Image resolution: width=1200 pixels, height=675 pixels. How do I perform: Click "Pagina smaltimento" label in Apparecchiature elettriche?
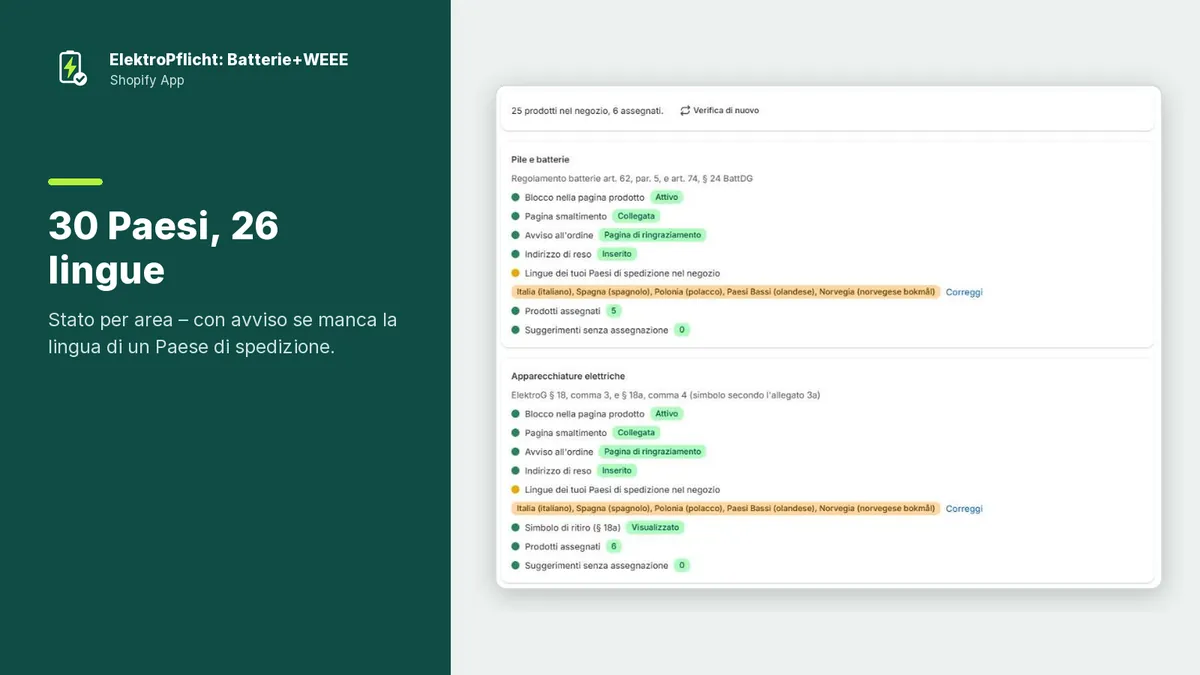click(566, 433)
